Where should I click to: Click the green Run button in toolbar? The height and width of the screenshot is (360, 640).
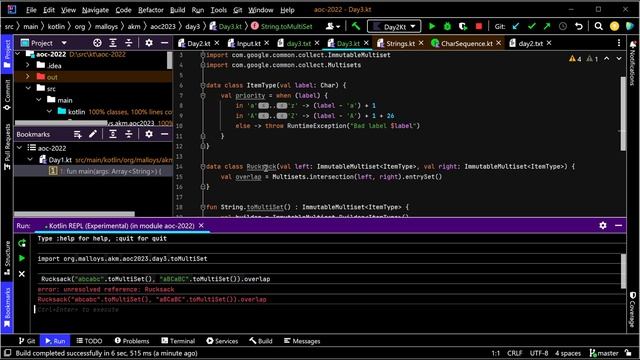click(431, 27)
